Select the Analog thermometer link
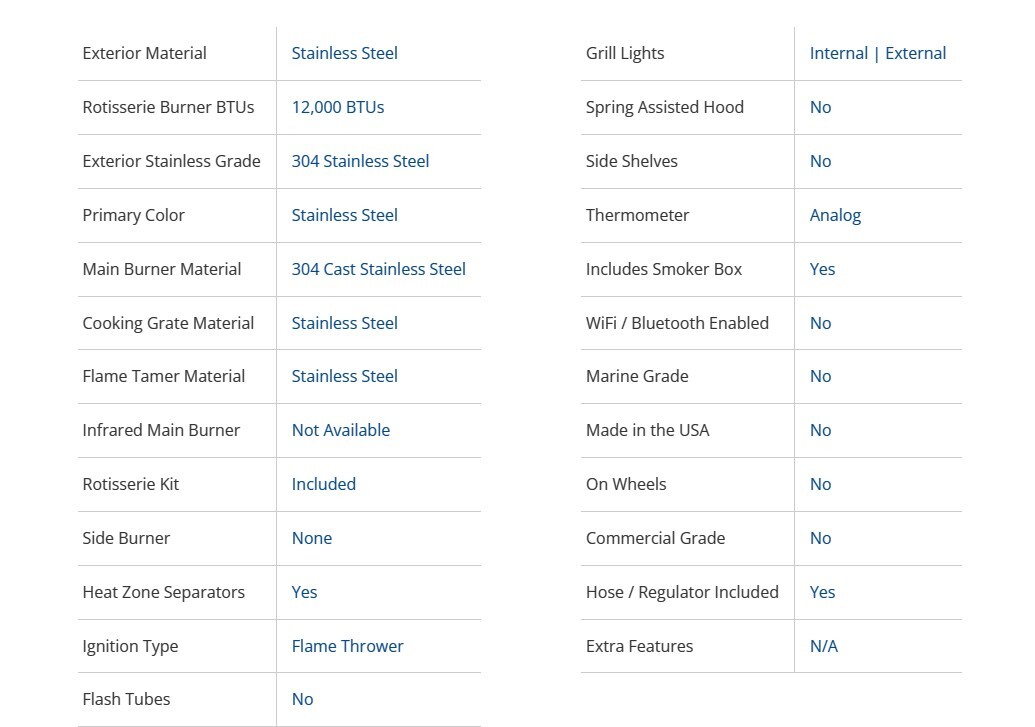This screenshot has height=727, width=1035. (x=835, y=215)
